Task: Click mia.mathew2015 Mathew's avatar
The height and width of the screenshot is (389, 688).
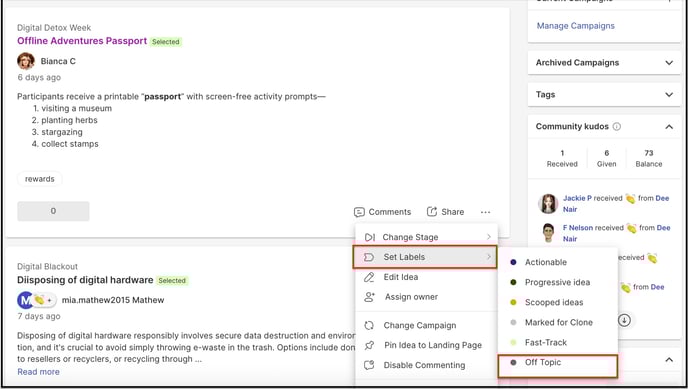Action: [x=25, y=300]
